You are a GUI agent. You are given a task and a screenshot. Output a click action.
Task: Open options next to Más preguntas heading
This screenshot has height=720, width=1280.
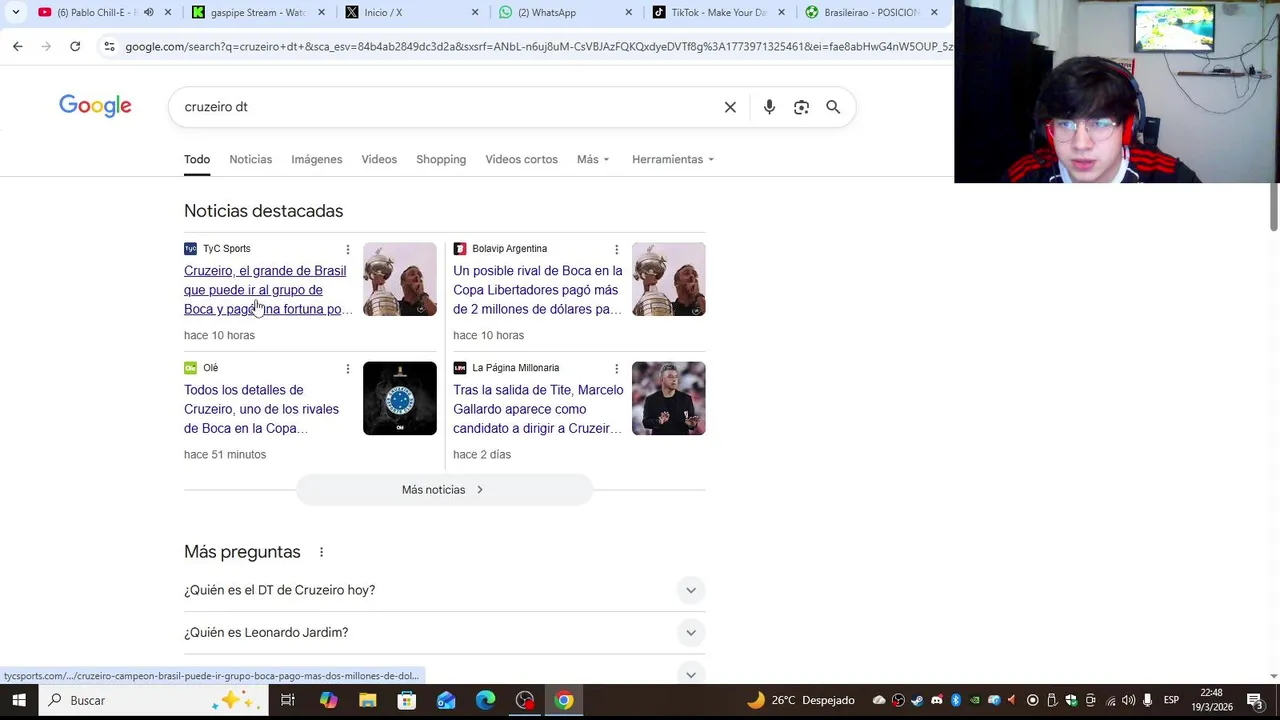click(x=321, y=552)
